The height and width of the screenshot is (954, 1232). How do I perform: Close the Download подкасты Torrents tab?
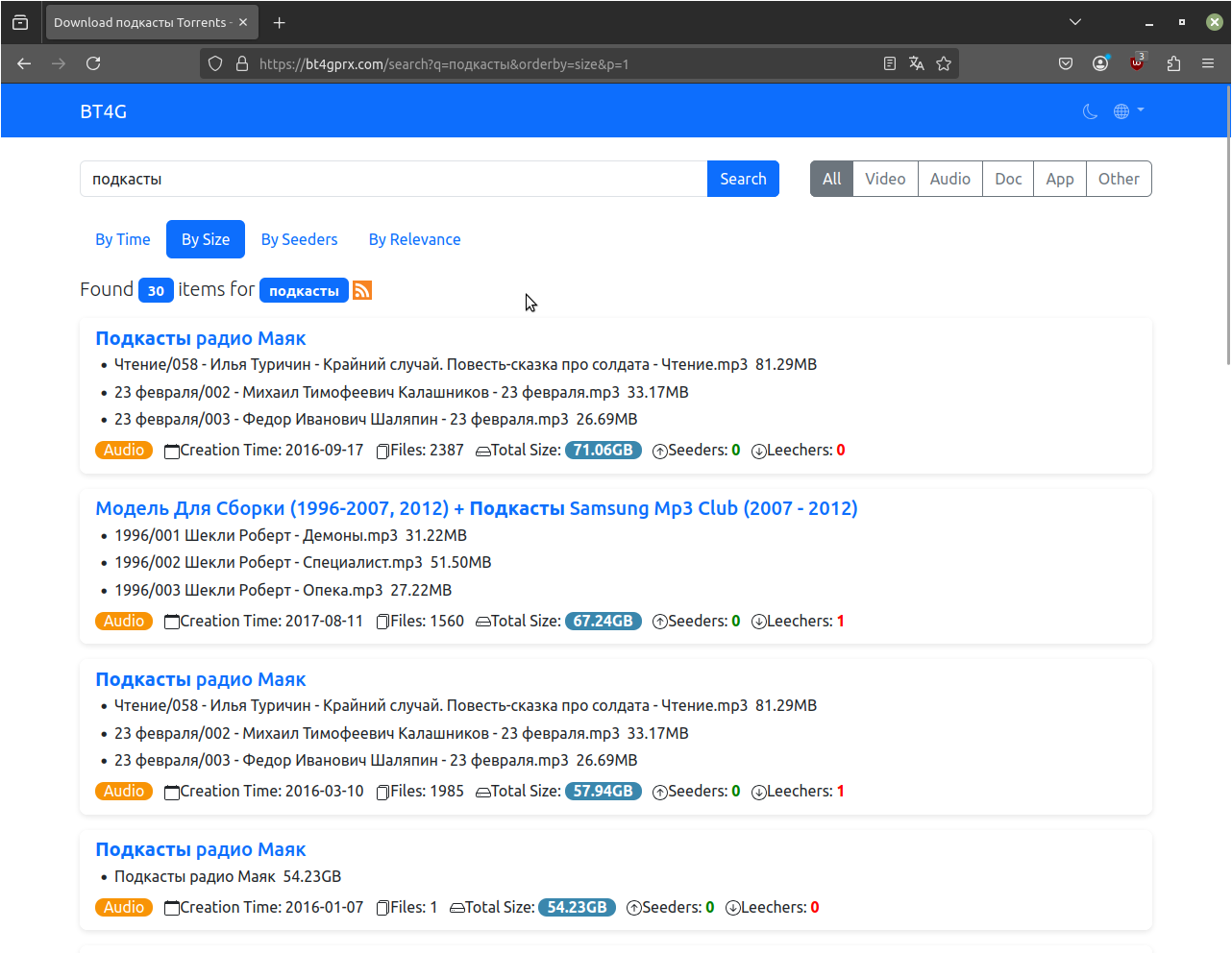[243, 22]
